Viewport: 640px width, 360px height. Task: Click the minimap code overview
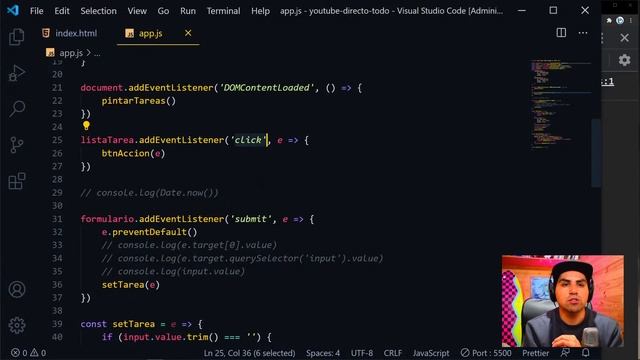[x=561, y=104]
